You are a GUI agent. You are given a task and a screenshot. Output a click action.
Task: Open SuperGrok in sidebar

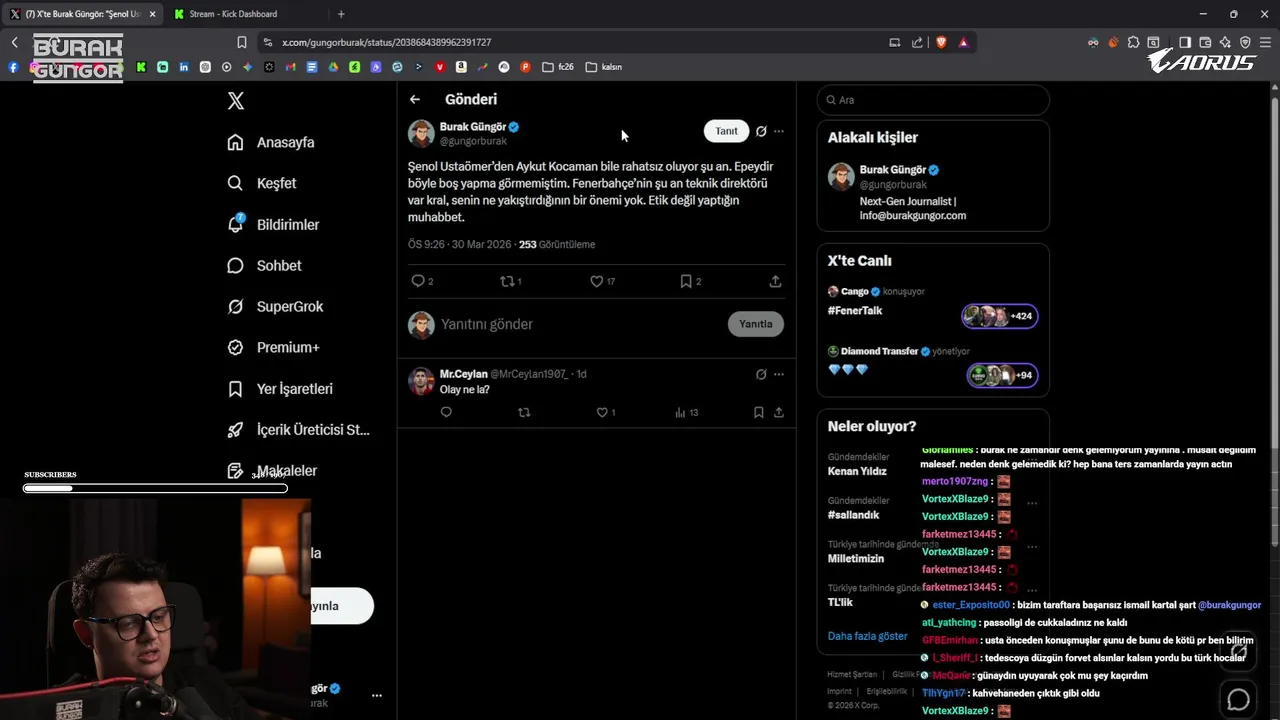click(275, 306)
